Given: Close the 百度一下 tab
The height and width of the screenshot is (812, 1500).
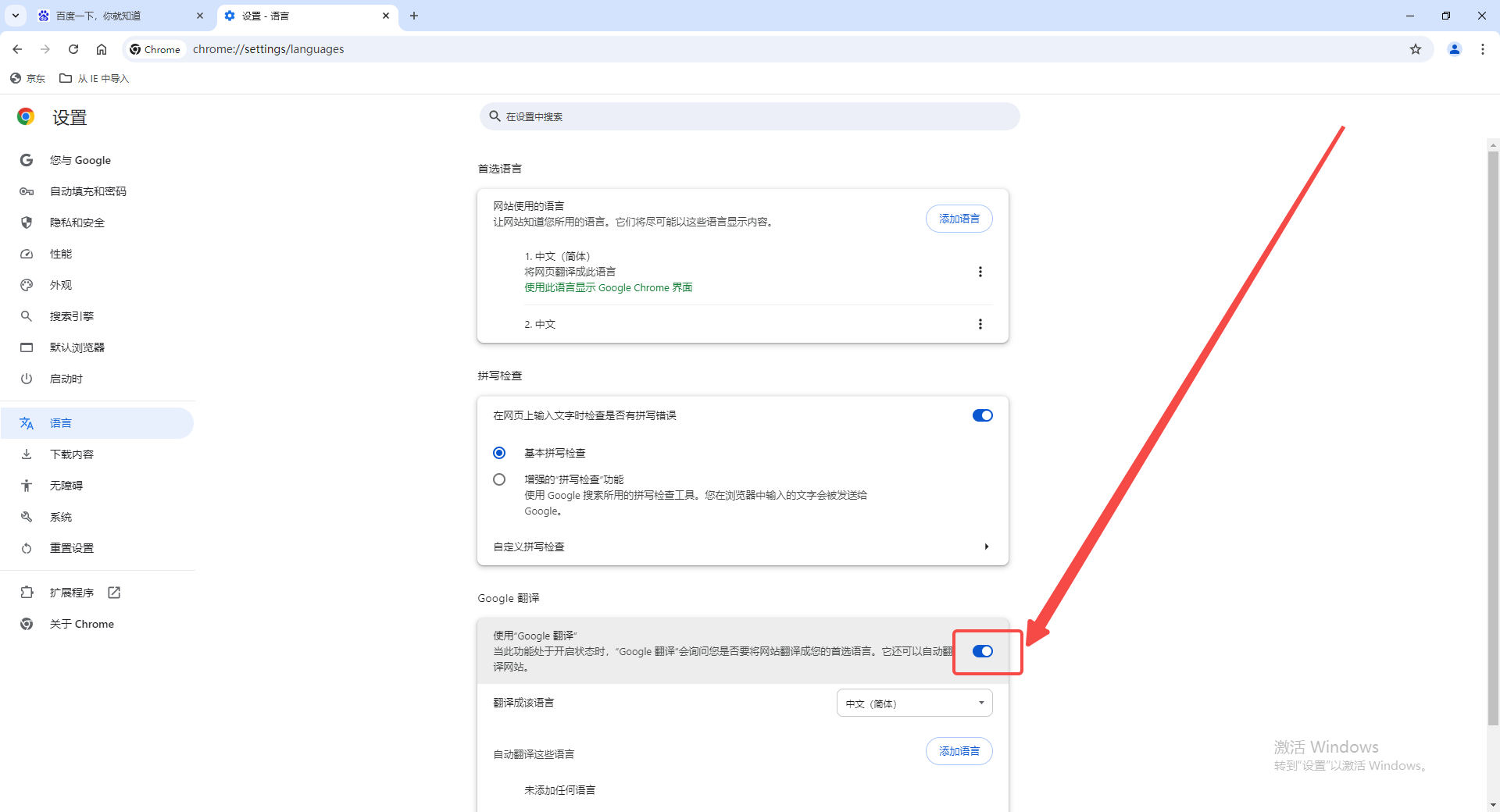Looking at the screenshot, I should (200, 16).
